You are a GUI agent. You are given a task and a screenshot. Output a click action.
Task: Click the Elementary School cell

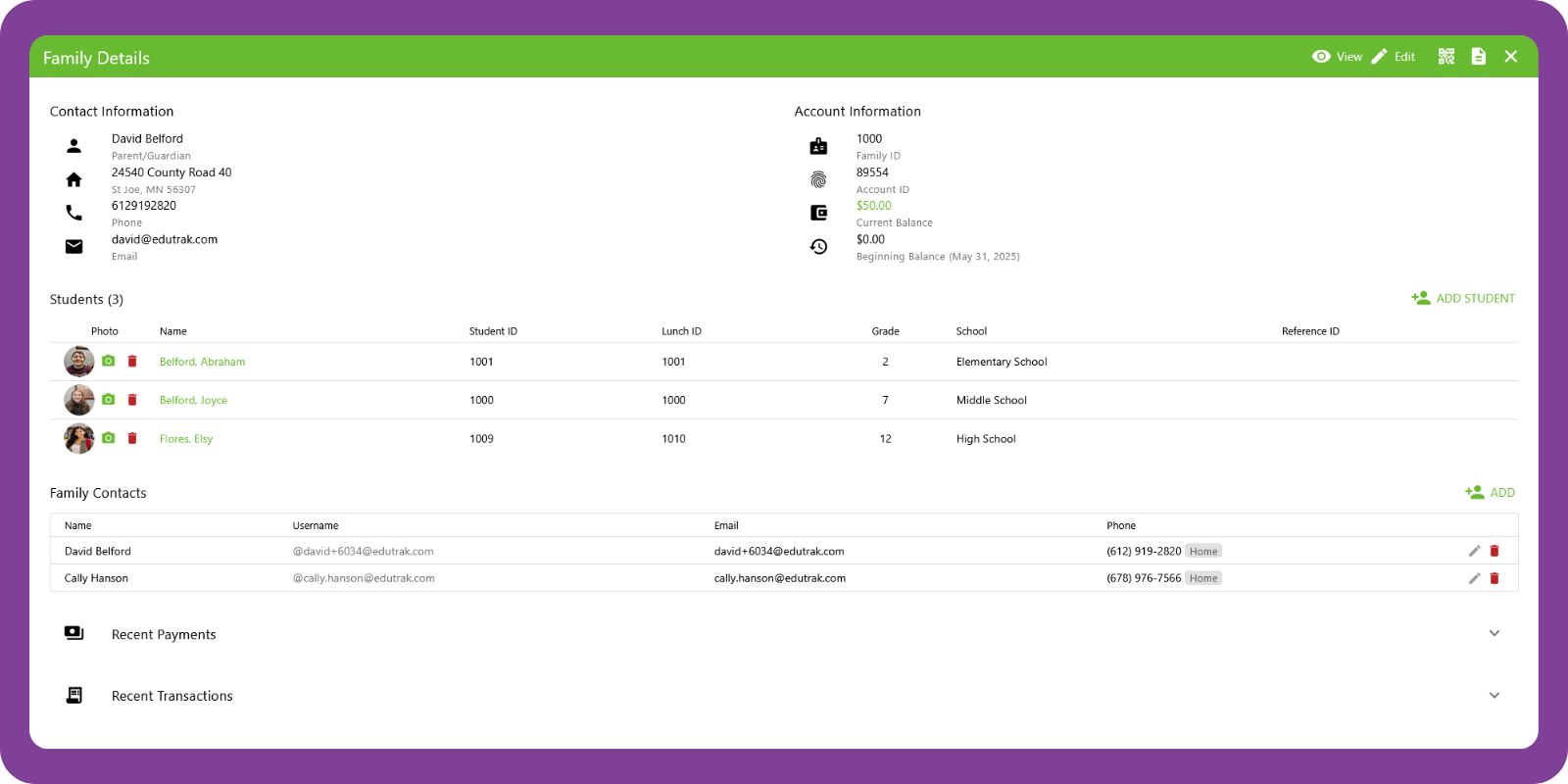(1002, 362)
